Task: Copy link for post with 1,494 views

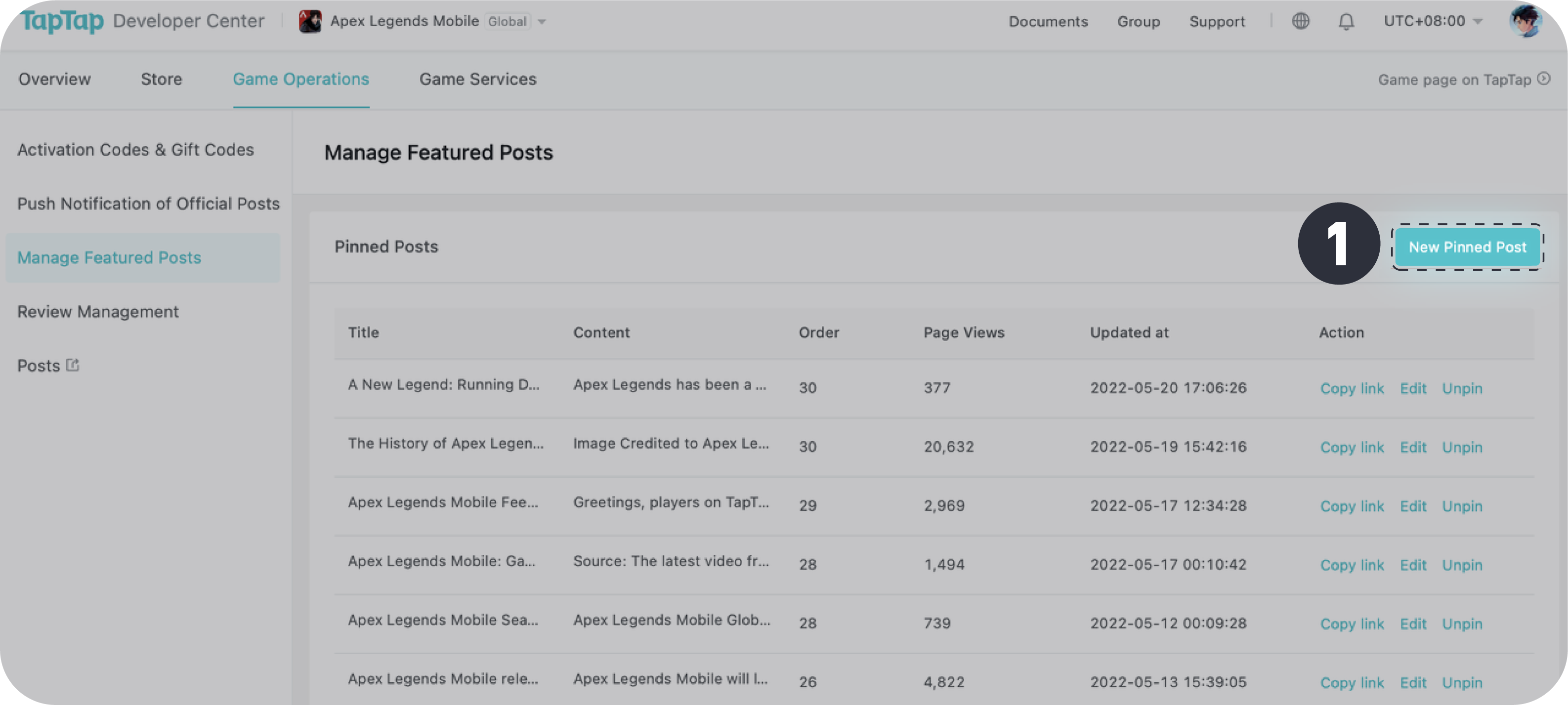Action: [x=1352, y=565]
